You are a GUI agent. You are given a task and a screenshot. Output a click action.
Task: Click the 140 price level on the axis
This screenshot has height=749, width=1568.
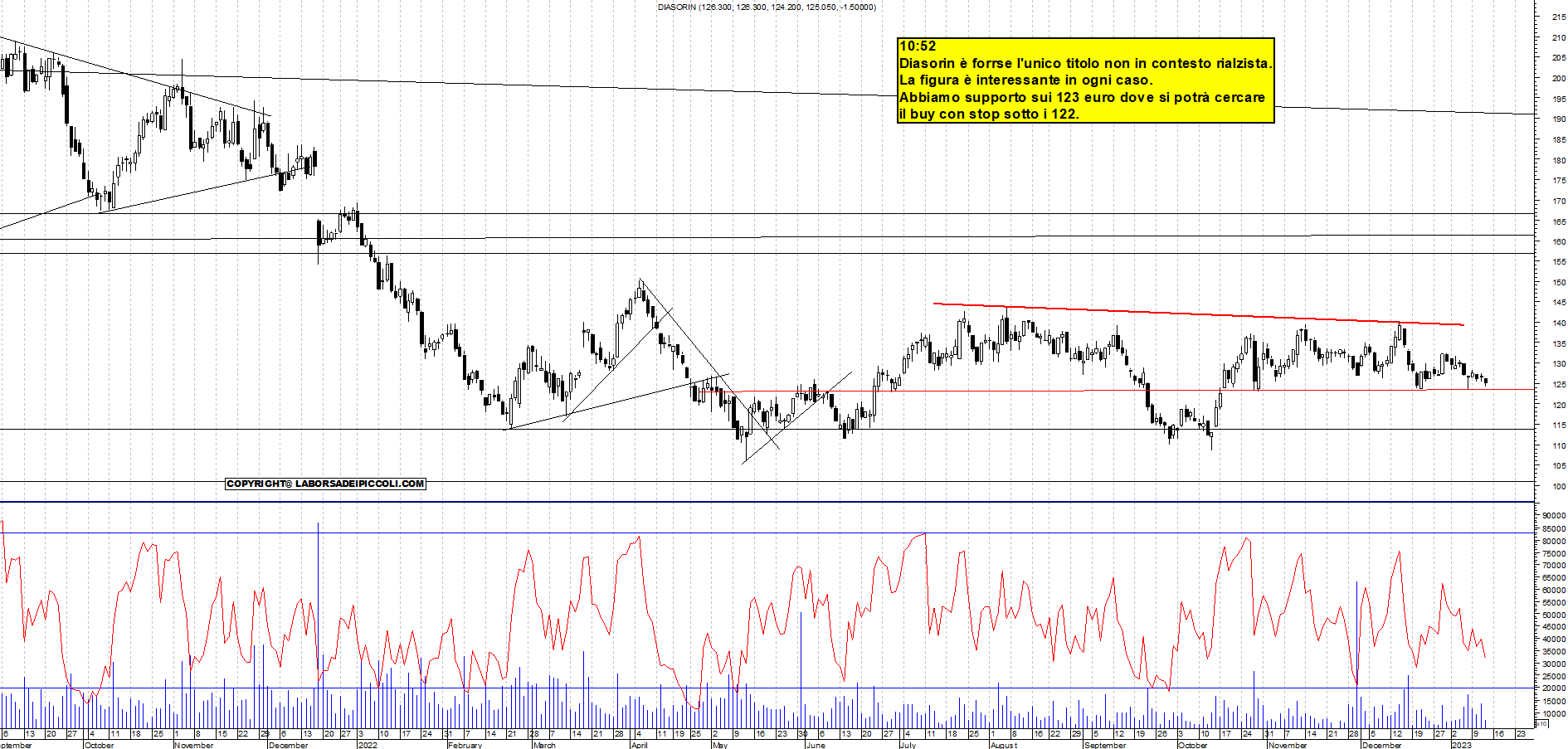(x=1557, y=323)
